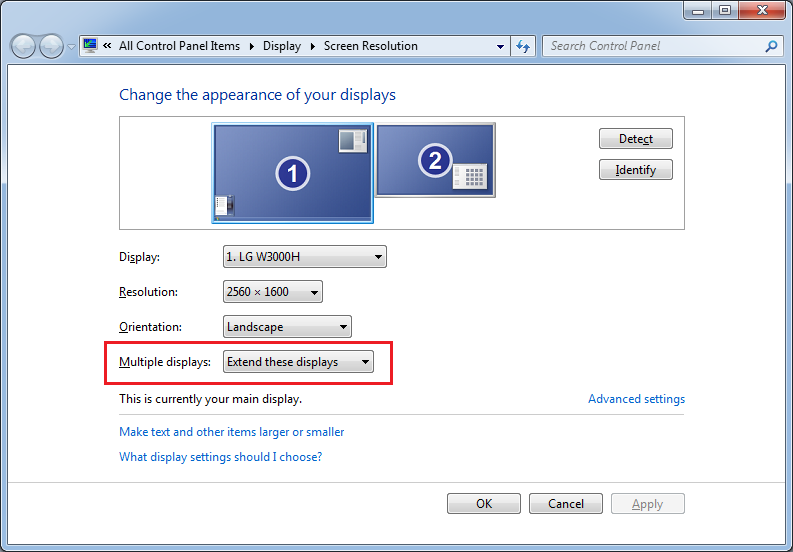Go to Display breadcrumb
The image size is (793, 552).
click(x=282, y=46)
